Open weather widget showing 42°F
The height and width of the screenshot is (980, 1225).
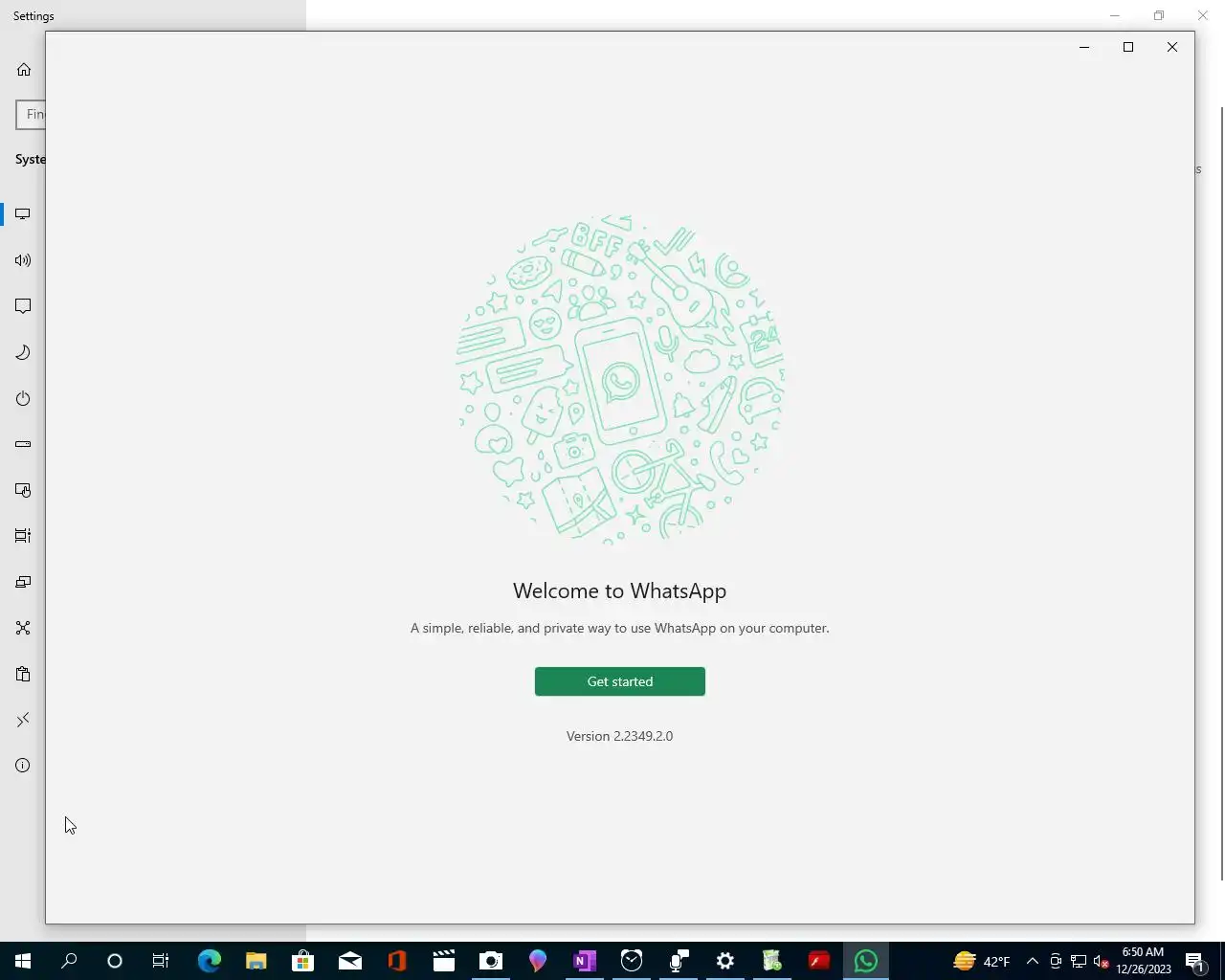(x=982, y=961)
